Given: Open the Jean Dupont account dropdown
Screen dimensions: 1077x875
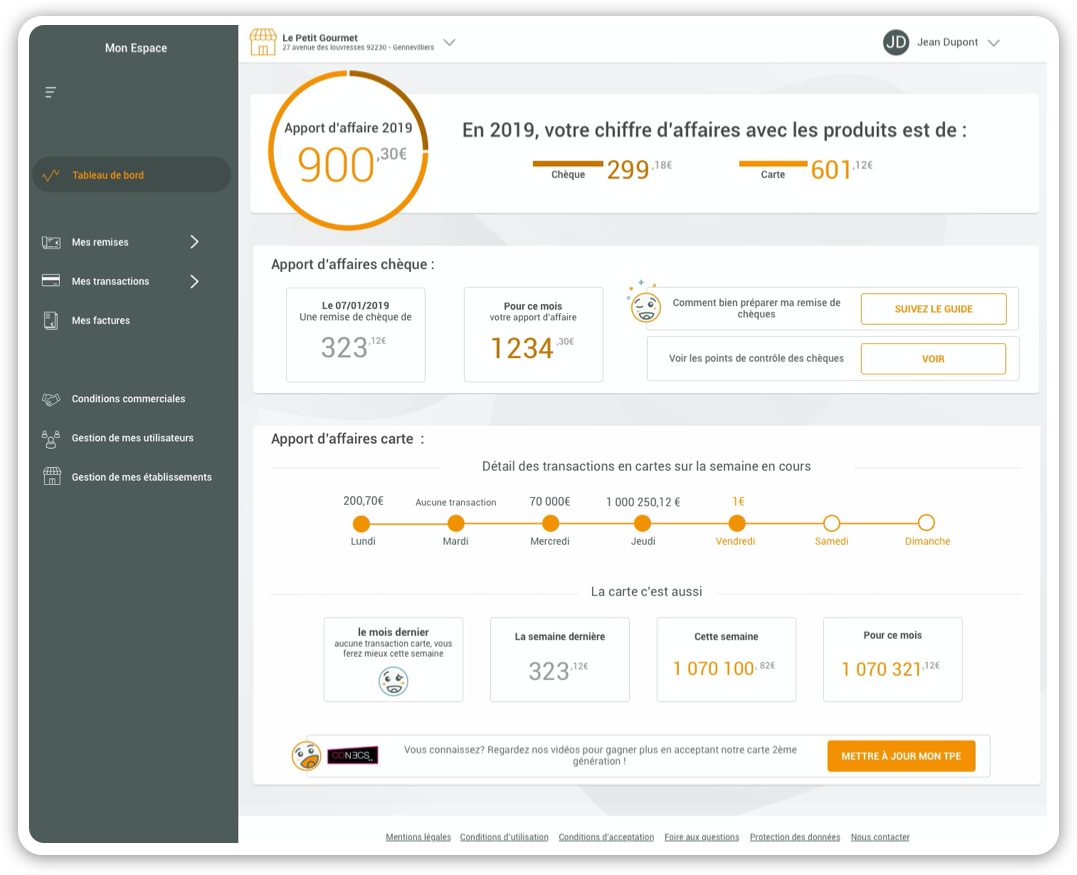Looking at the screenshot, I should click(x=993, y=43).
